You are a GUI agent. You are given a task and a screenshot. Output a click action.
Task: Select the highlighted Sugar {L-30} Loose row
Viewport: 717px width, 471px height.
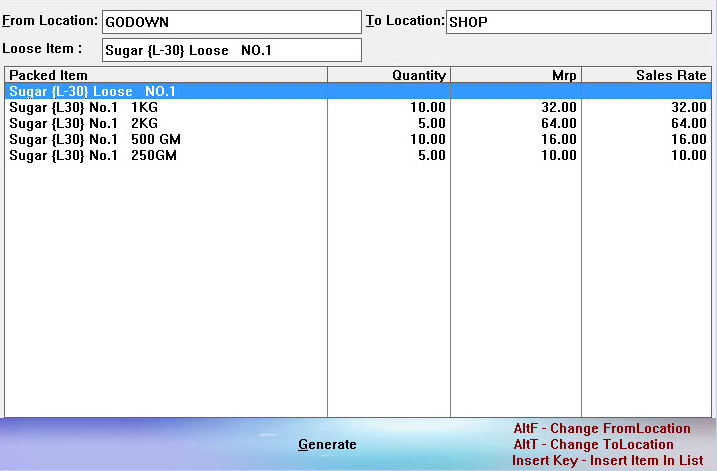click(358, 91)
